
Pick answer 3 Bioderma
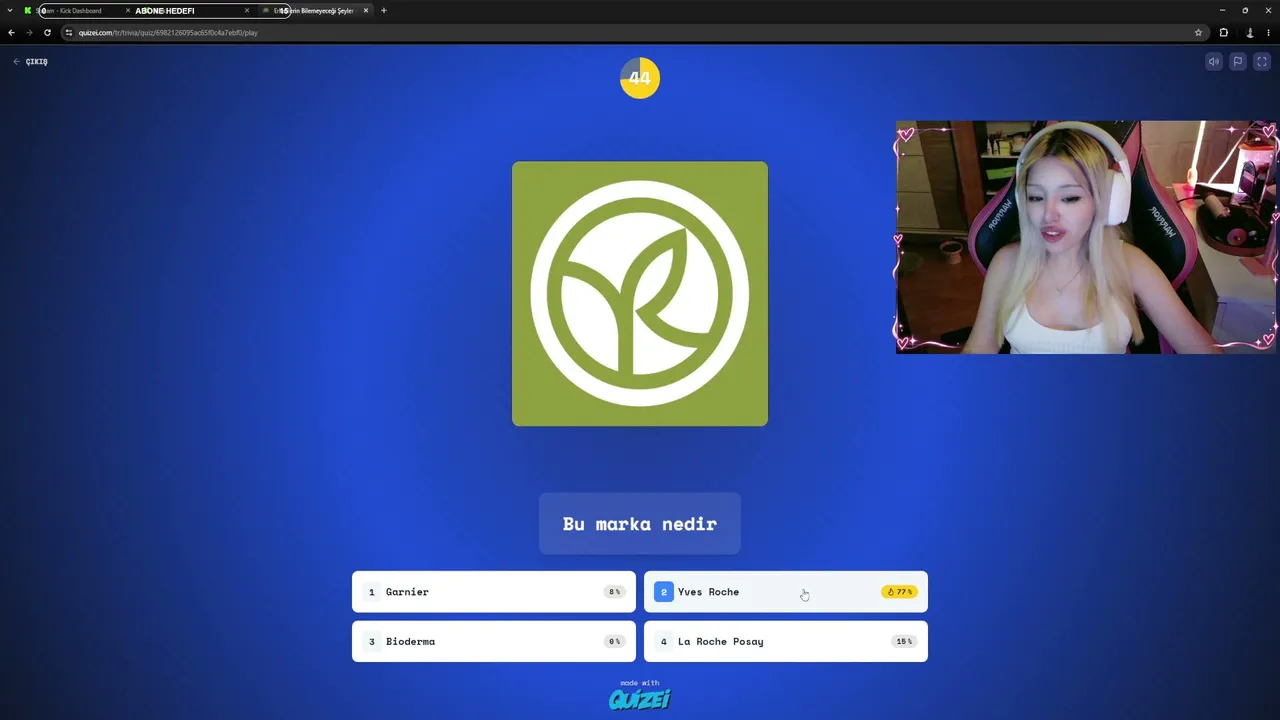coord(494,641)
